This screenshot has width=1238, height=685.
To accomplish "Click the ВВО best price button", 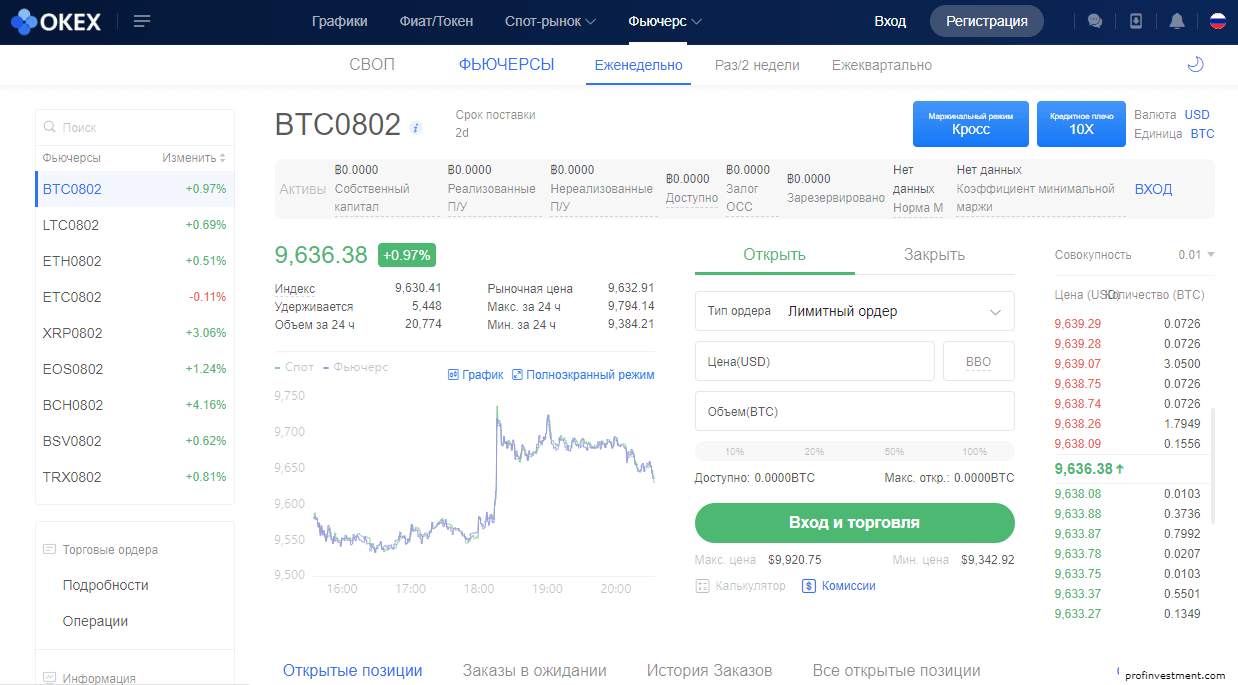I will [979, 361].
